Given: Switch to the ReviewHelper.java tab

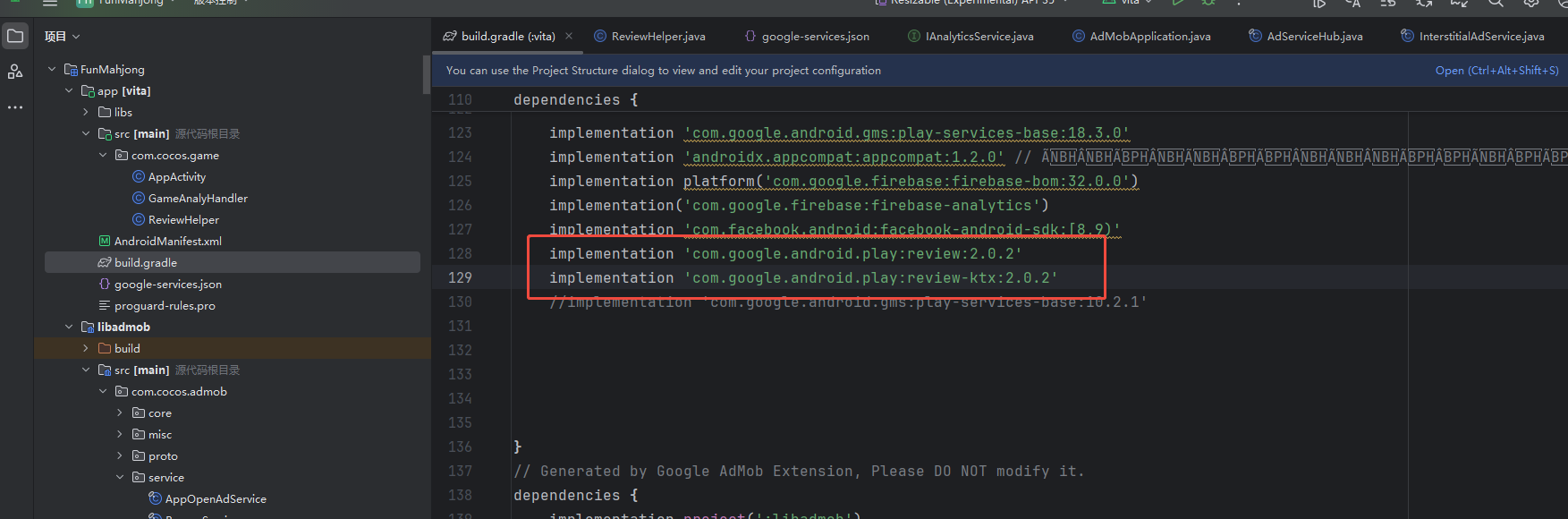Looking at the screenshot, I should [650, 36].
